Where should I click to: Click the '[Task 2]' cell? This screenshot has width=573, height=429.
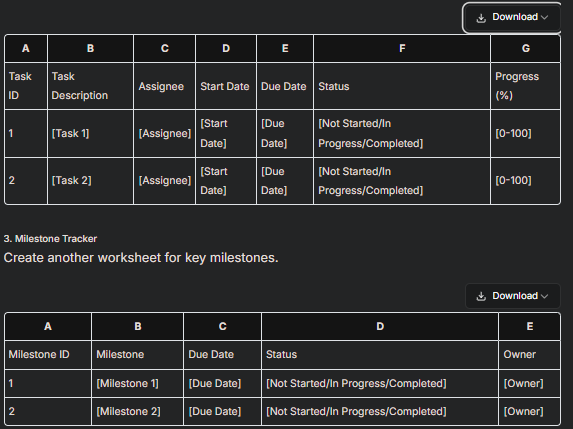pyautogui.click(x=90, y=181)
